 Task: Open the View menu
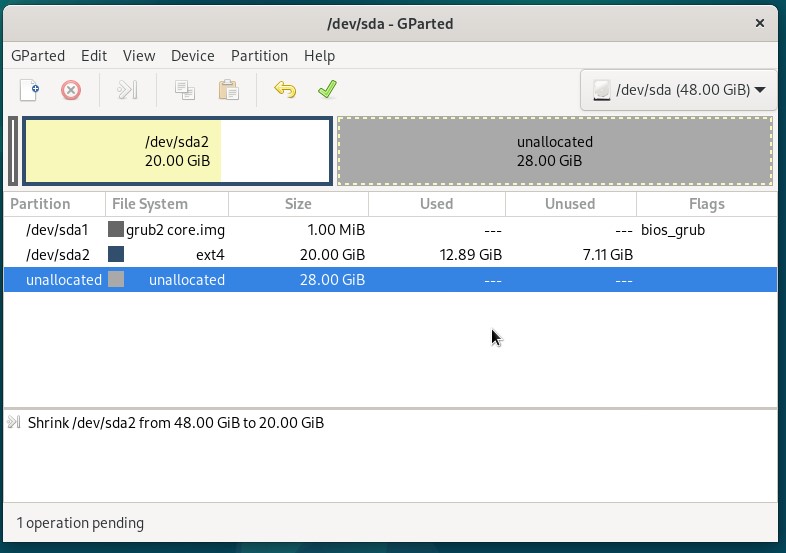[139, 56]
